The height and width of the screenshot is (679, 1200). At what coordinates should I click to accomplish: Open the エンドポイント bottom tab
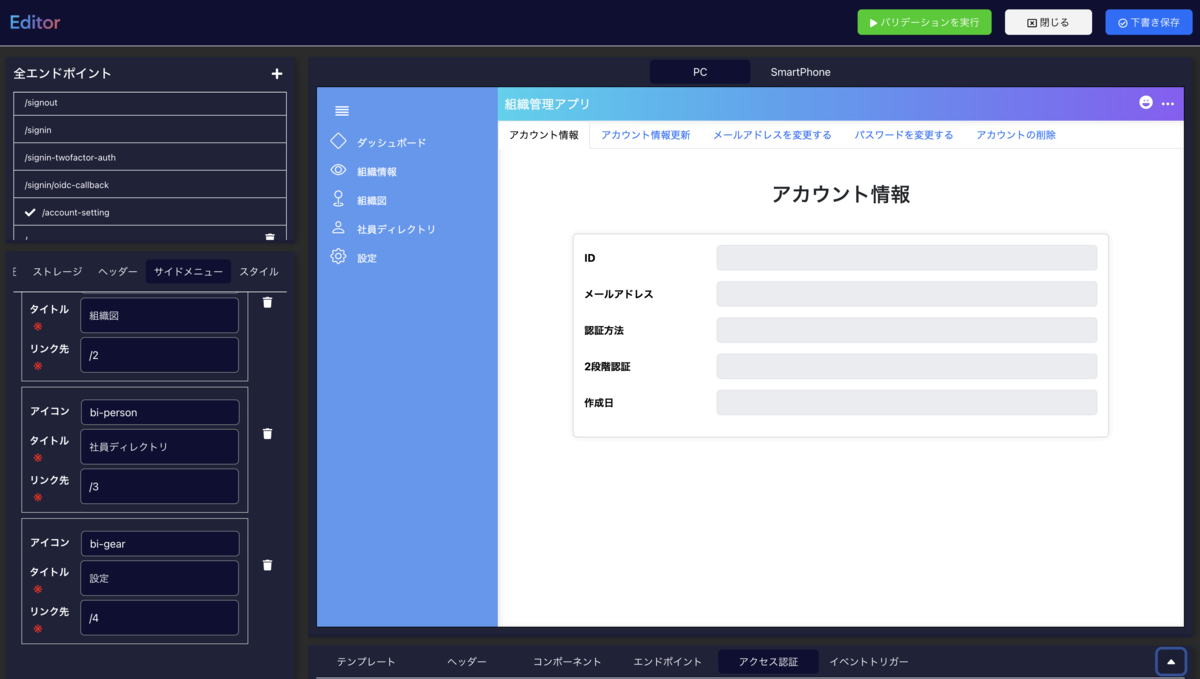pyautogui.click(x=668, y=662)
